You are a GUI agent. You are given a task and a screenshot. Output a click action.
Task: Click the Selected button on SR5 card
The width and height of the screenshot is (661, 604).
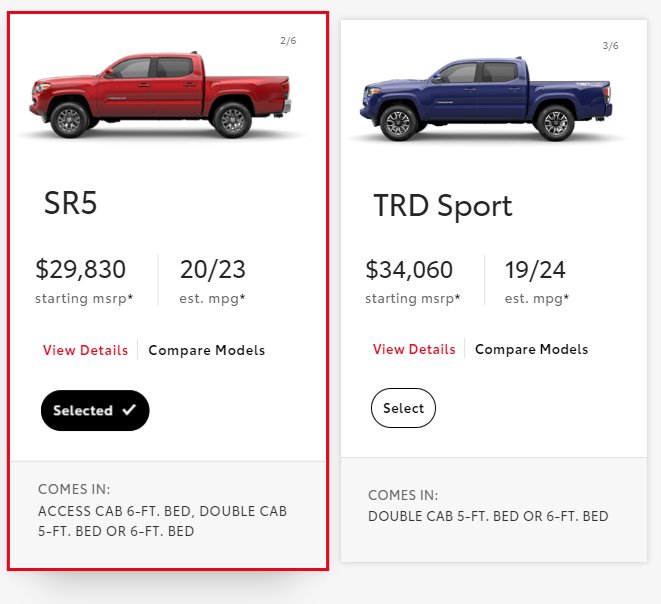click(95, 410)
